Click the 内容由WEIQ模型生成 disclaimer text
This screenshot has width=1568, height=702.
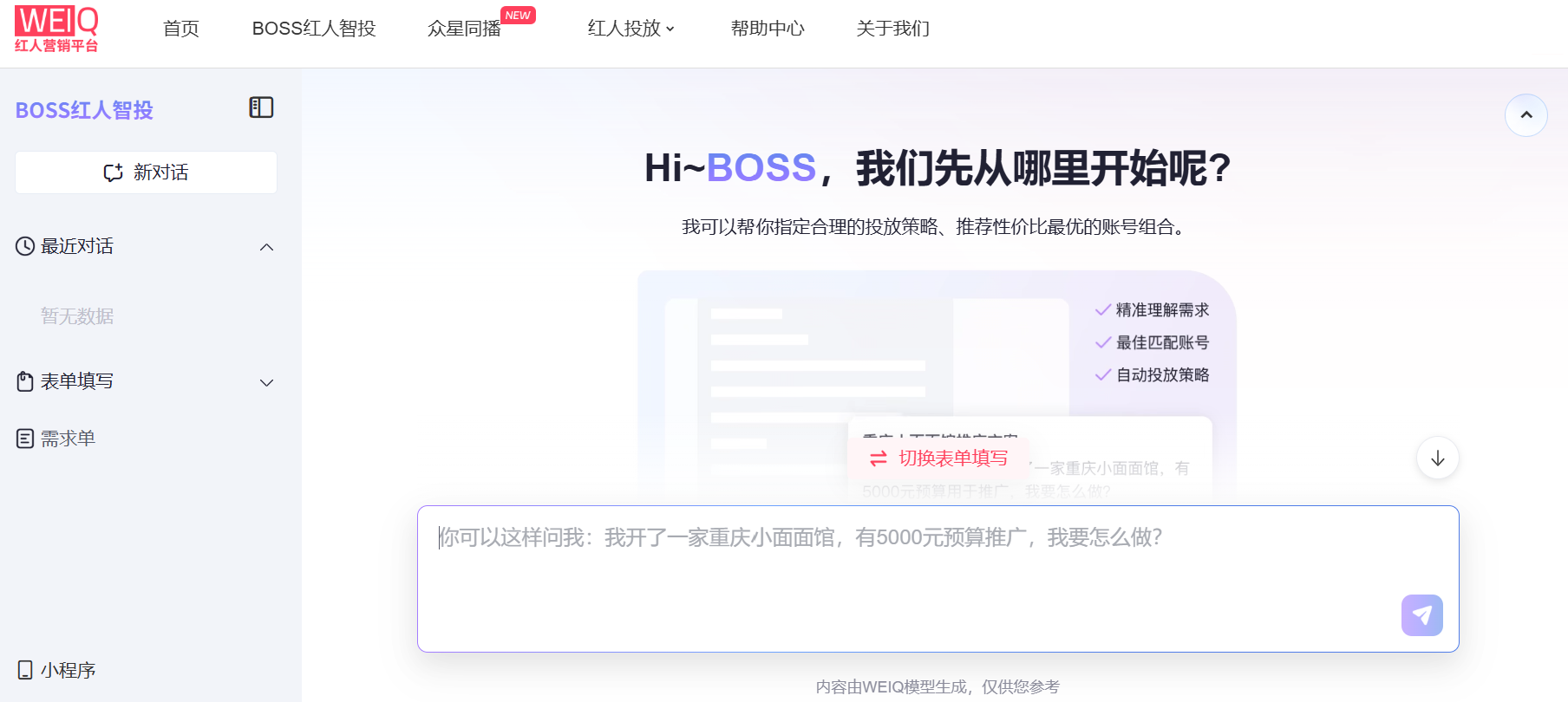pos(938,686)
